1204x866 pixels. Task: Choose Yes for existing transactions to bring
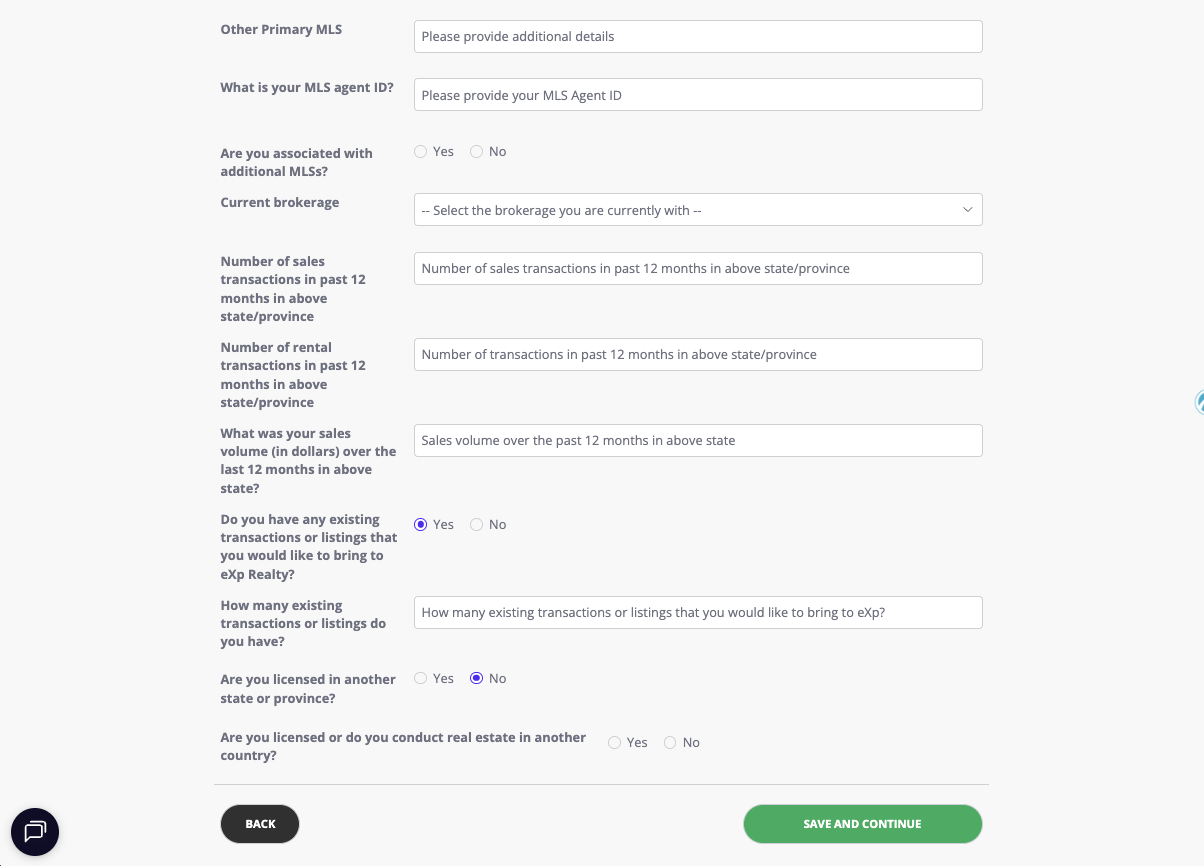[421, 525]
